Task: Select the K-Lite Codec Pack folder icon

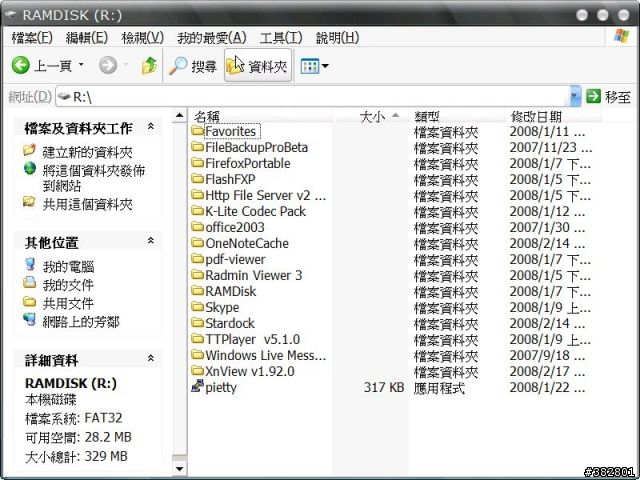Action: click(x=198, y=211)
